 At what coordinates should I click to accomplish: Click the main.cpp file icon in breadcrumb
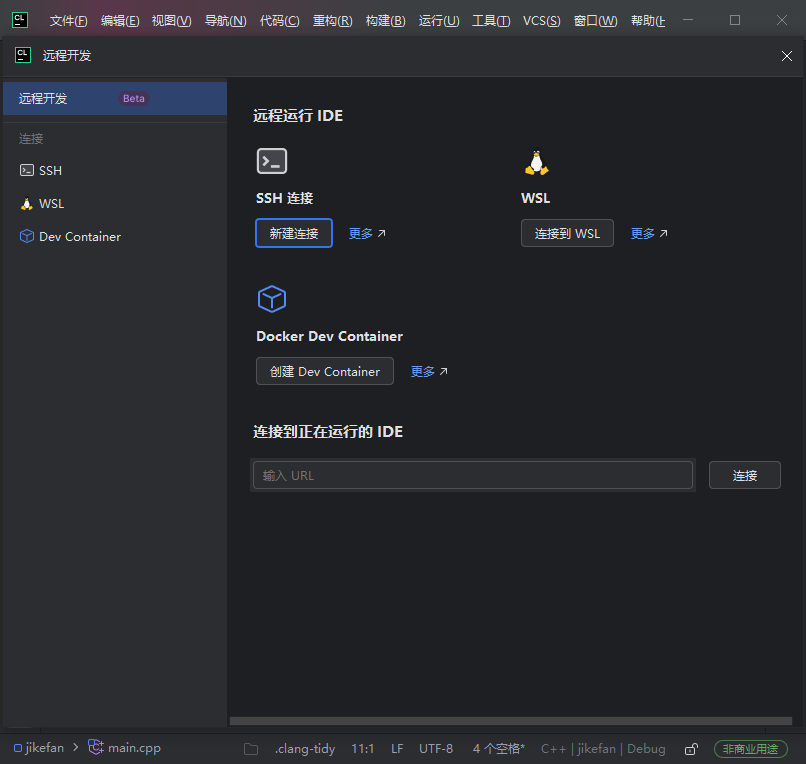96,747
